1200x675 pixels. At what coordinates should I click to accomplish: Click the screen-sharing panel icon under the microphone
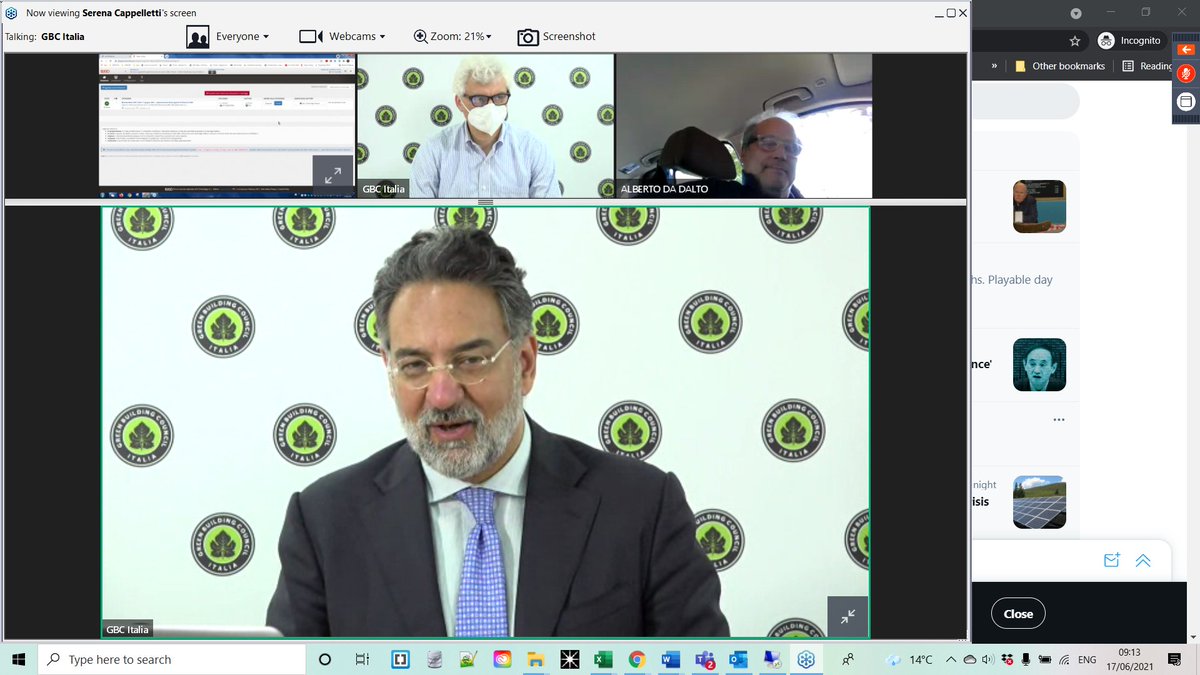coord(1185,101)
